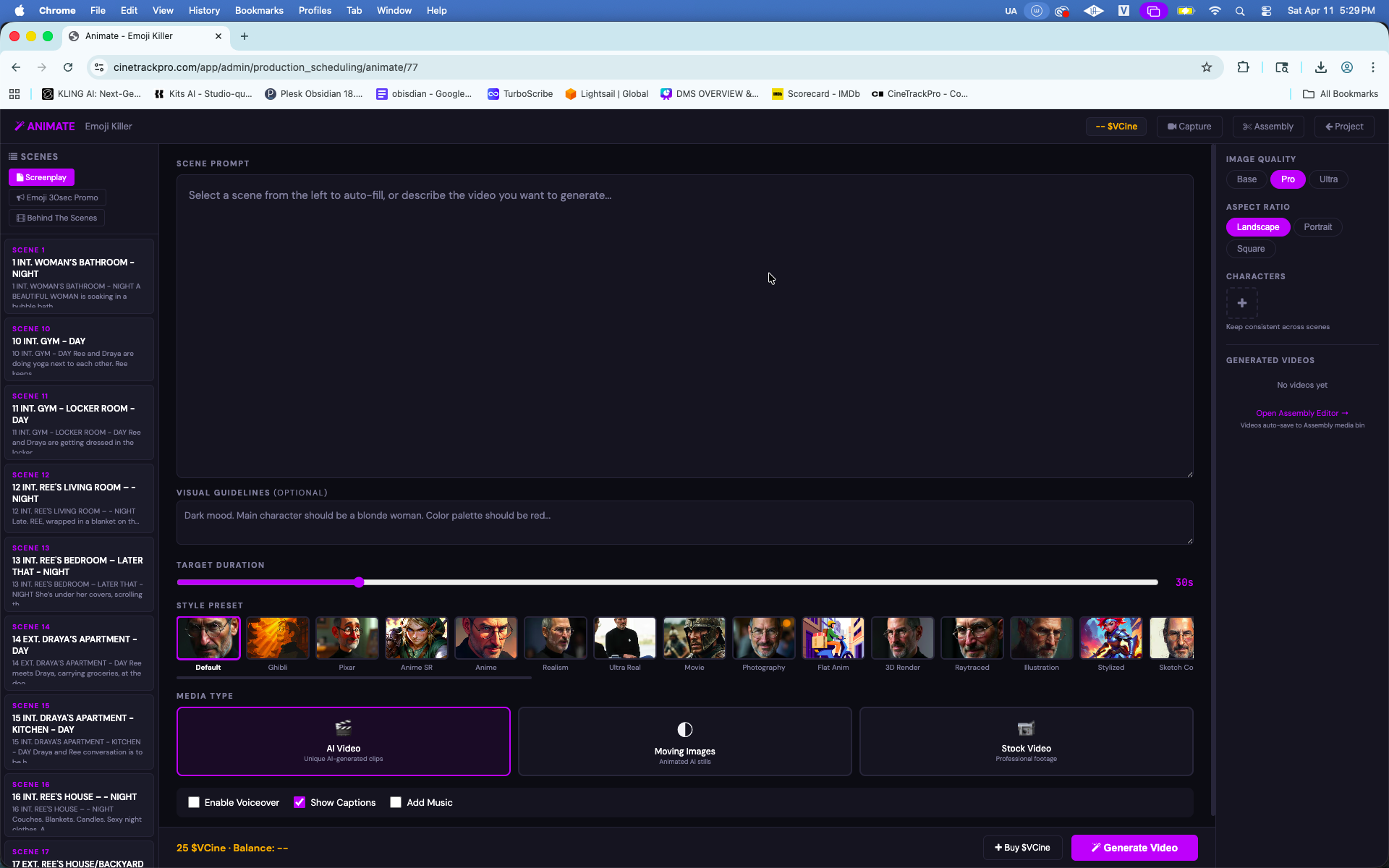Open the Bookmarks menu in the menu bar
This screenshot has width=1389, height=868.
point(258,10)
